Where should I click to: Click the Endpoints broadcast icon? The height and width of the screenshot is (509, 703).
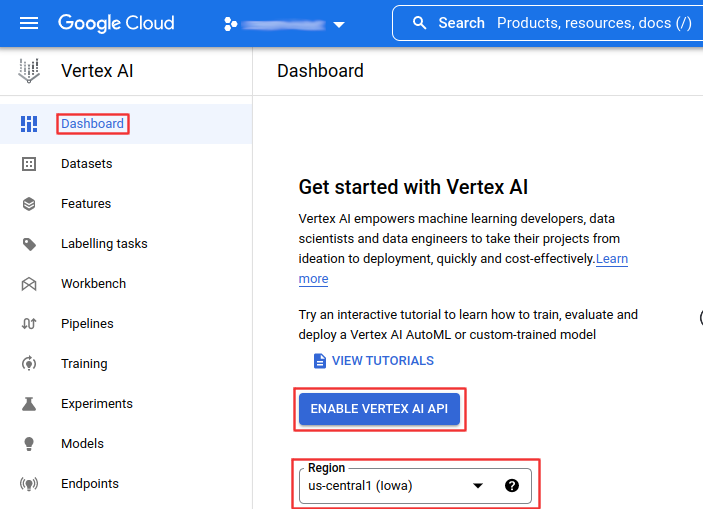(29, 484)
